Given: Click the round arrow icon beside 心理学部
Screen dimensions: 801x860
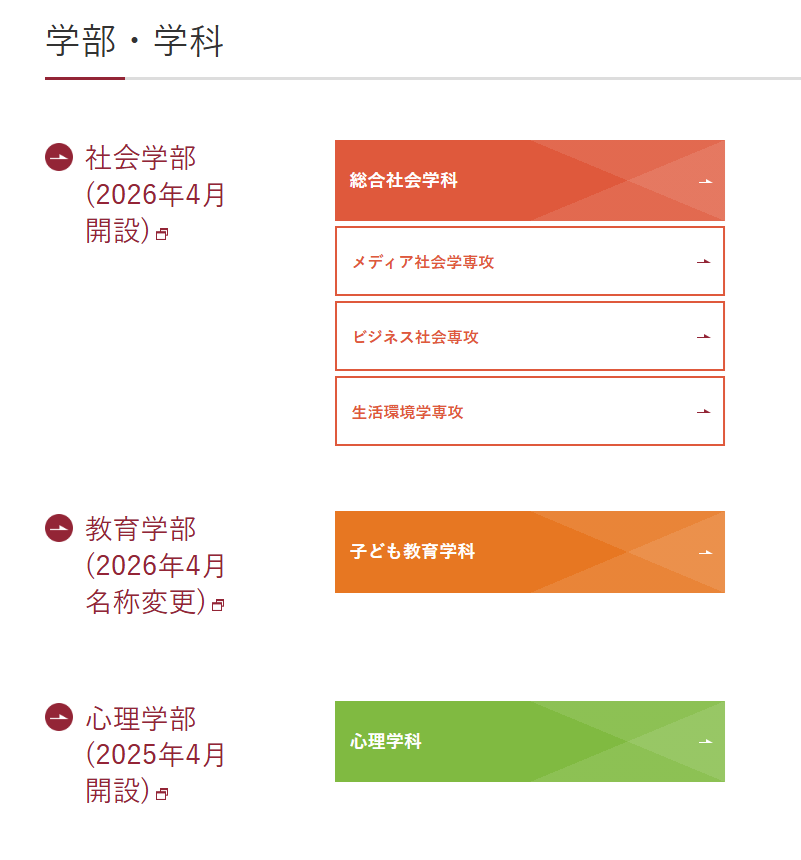Looking at the screenshot, I should pyautogui.click(x=59, y=717).
